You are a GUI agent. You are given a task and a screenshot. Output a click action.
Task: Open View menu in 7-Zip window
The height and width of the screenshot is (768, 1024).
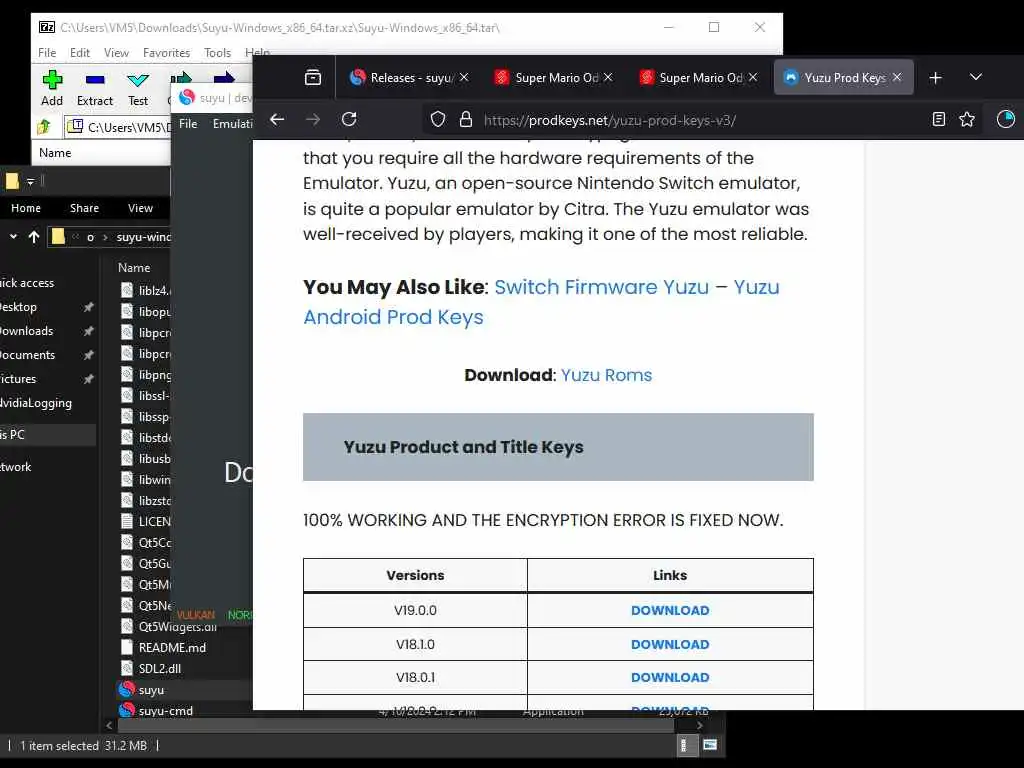coord(116,53)
